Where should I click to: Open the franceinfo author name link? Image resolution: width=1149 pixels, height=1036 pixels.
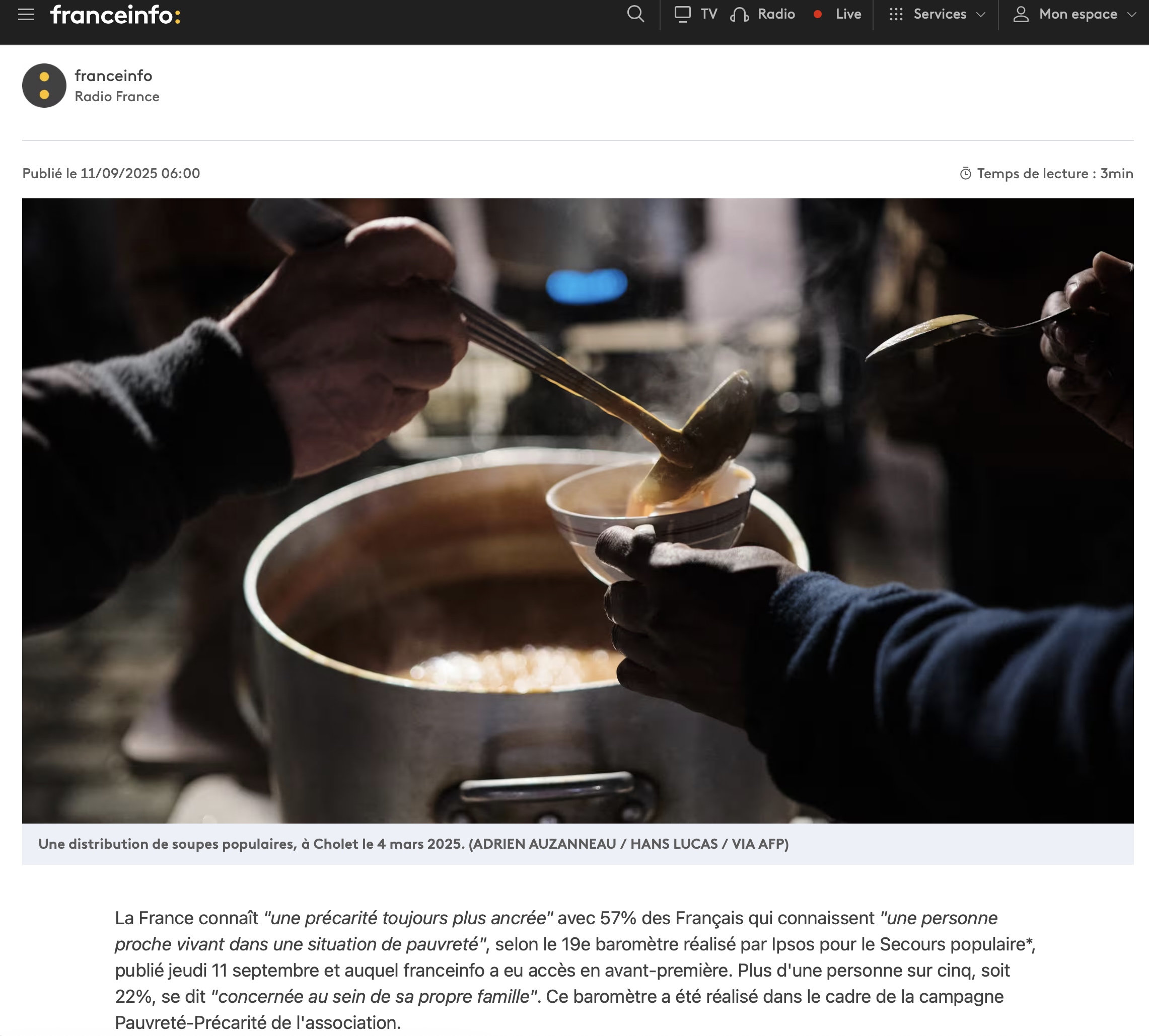point(113,76)
